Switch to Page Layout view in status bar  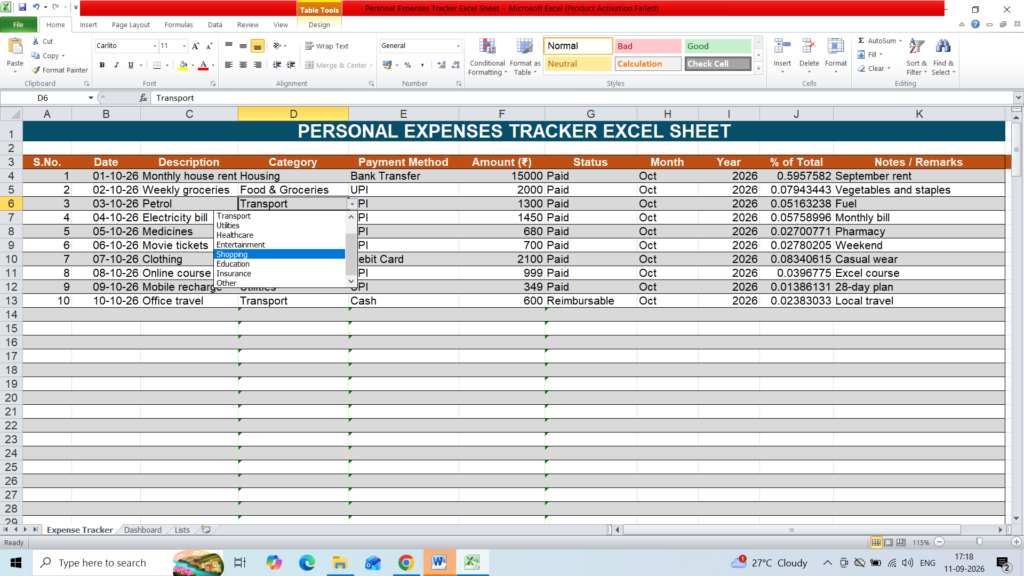tap(888, 543)
